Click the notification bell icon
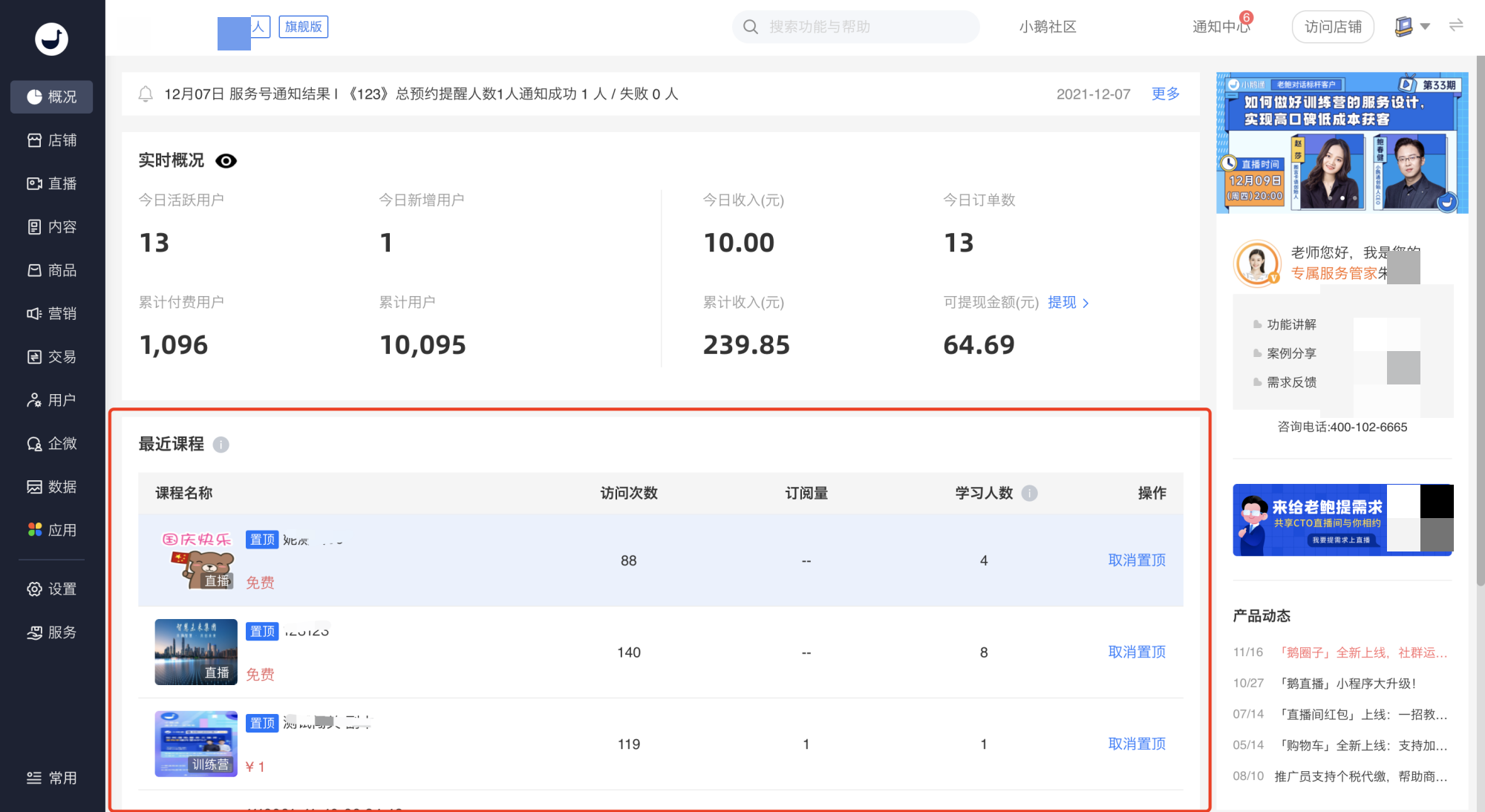This screenshot has height=812, width=1485. click(146, 94)
